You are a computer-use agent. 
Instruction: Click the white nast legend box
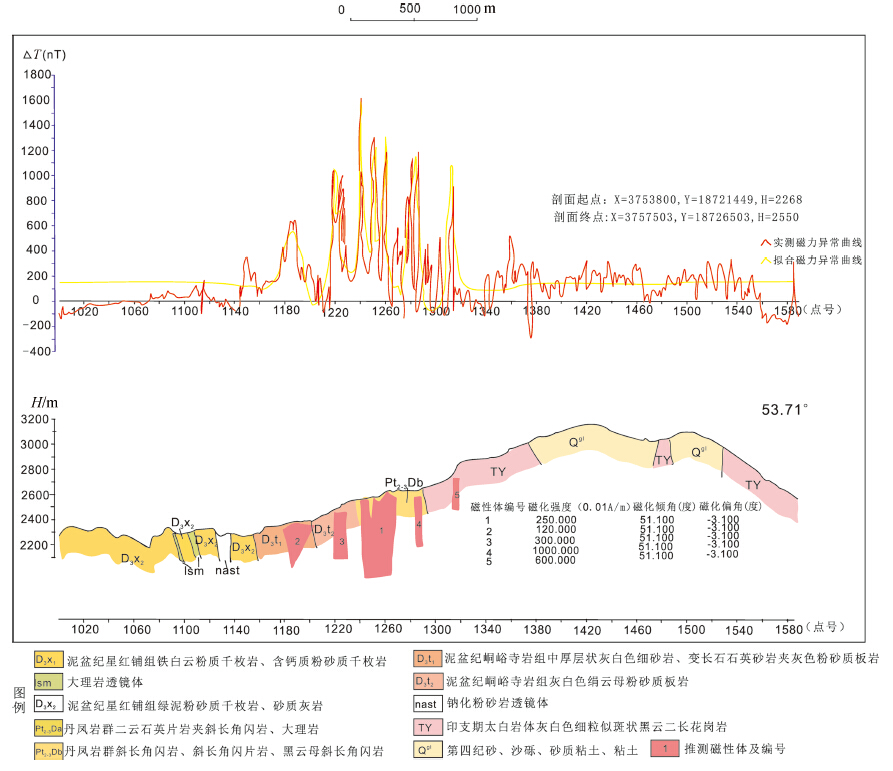(x=426, y=704)
